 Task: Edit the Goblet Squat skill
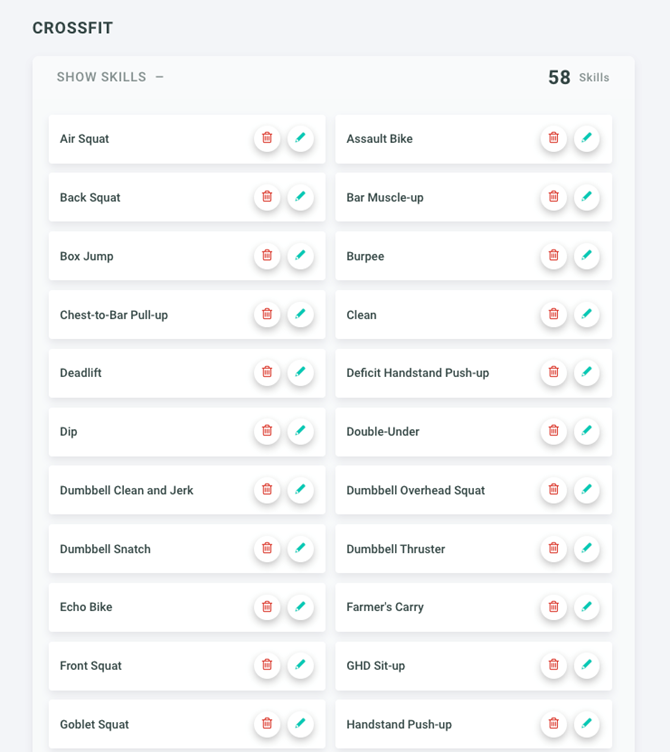click(300, 724)
